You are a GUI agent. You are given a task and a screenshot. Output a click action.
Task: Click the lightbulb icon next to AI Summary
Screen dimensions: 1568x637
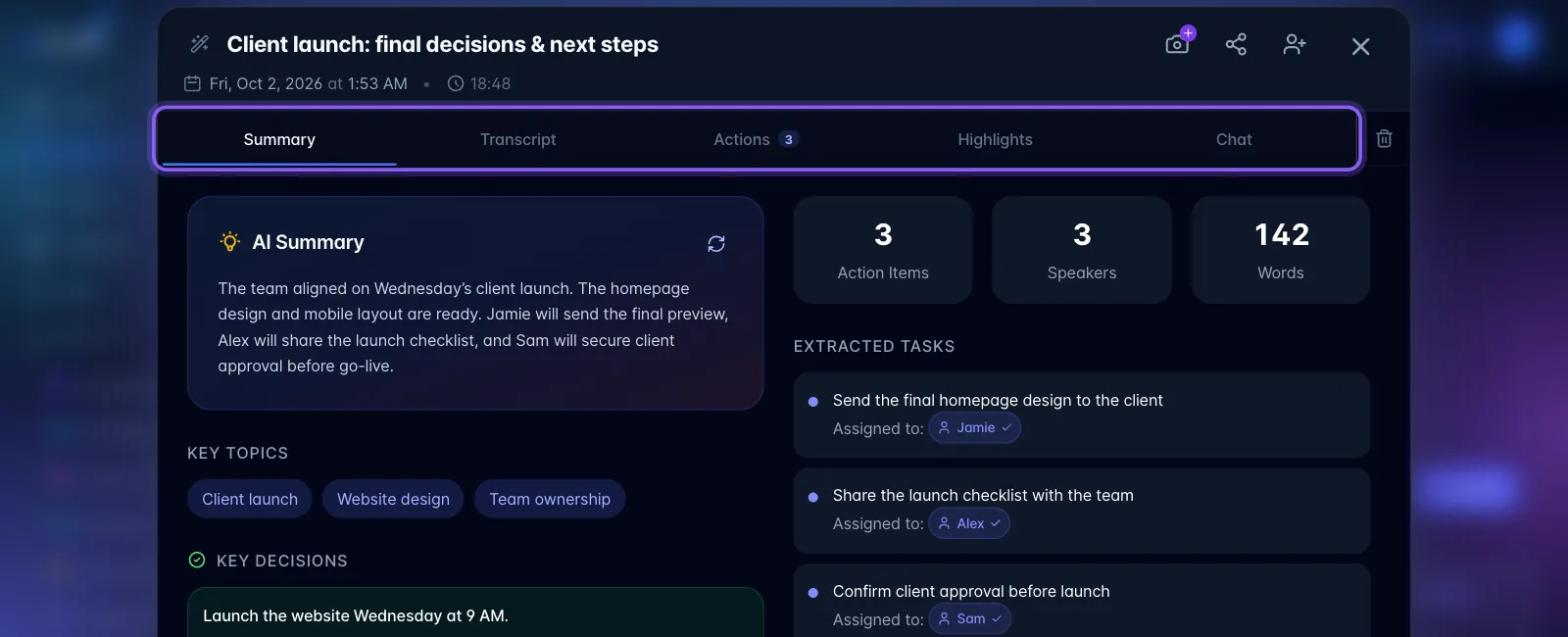coord(230,241)
